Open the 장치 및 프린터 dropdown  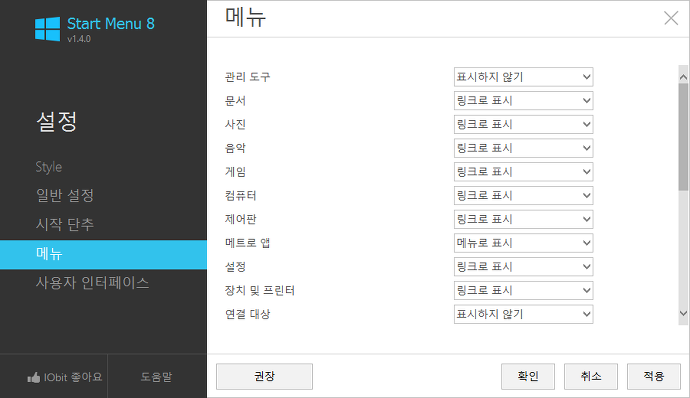[x=523, y=291]
